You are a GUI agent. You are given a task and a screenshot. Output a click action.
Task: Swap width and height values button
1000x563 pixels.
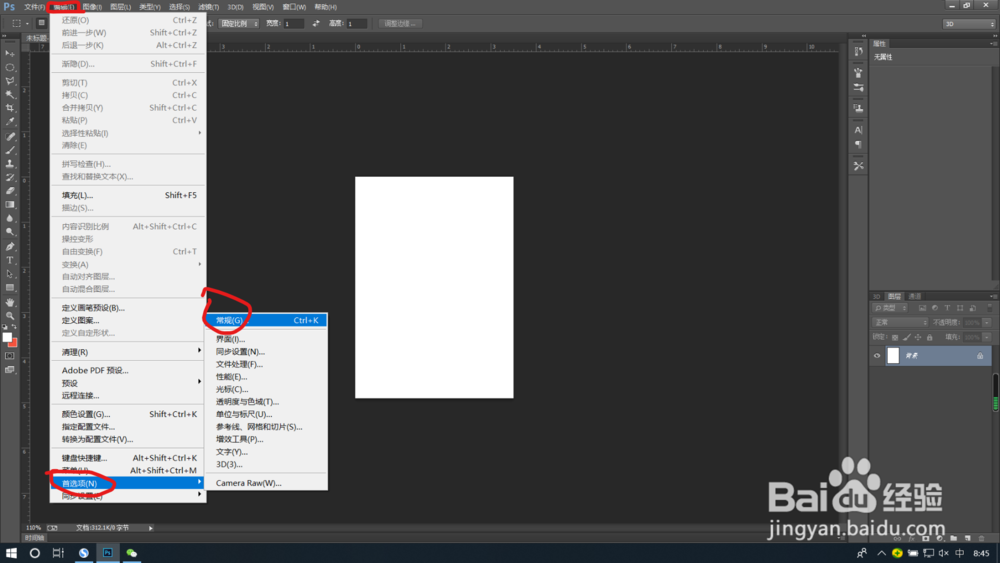coord(316,24)
